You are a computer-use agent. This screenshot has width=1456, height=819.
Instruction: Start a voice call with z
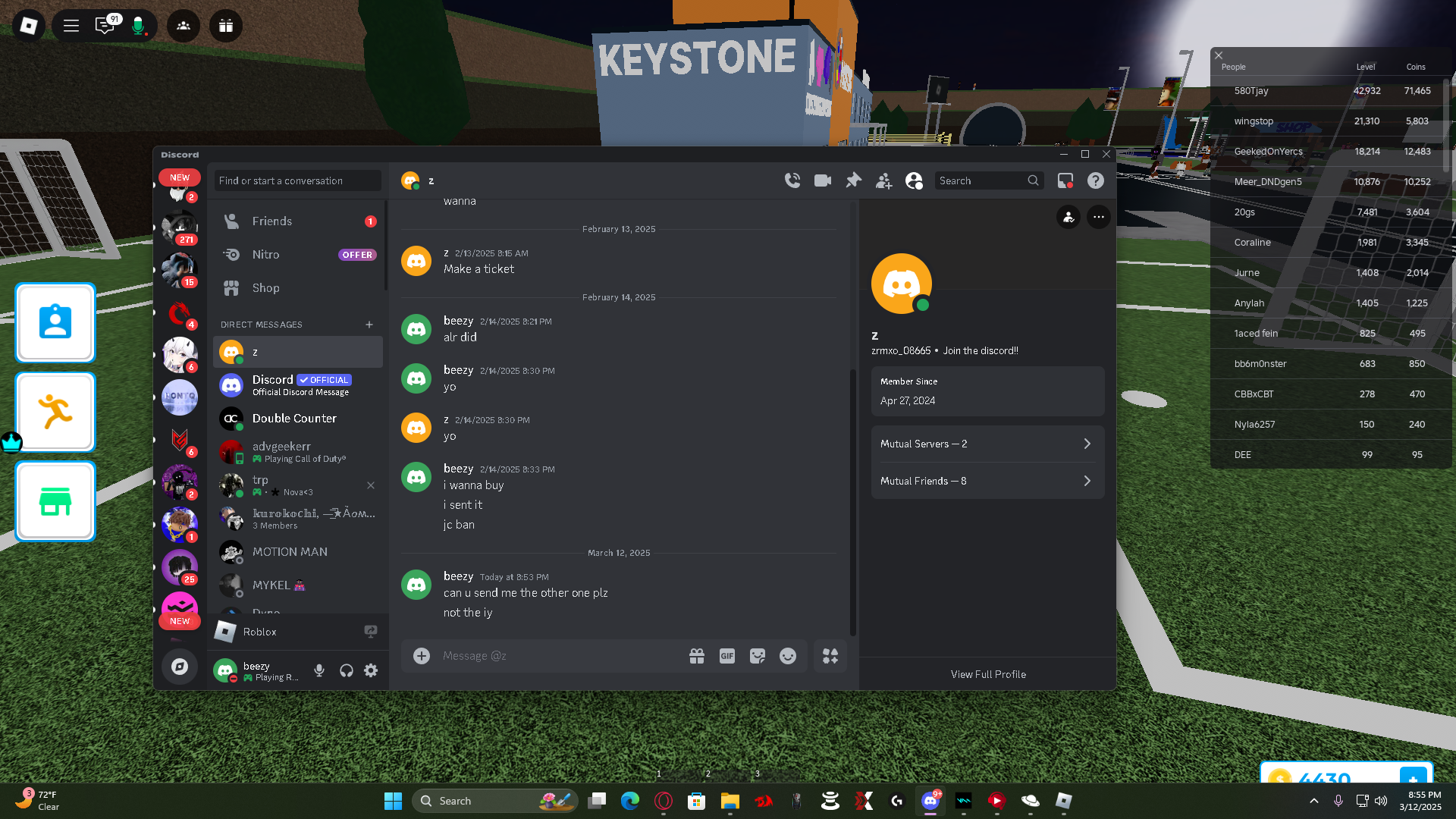(x=792, y=180)
